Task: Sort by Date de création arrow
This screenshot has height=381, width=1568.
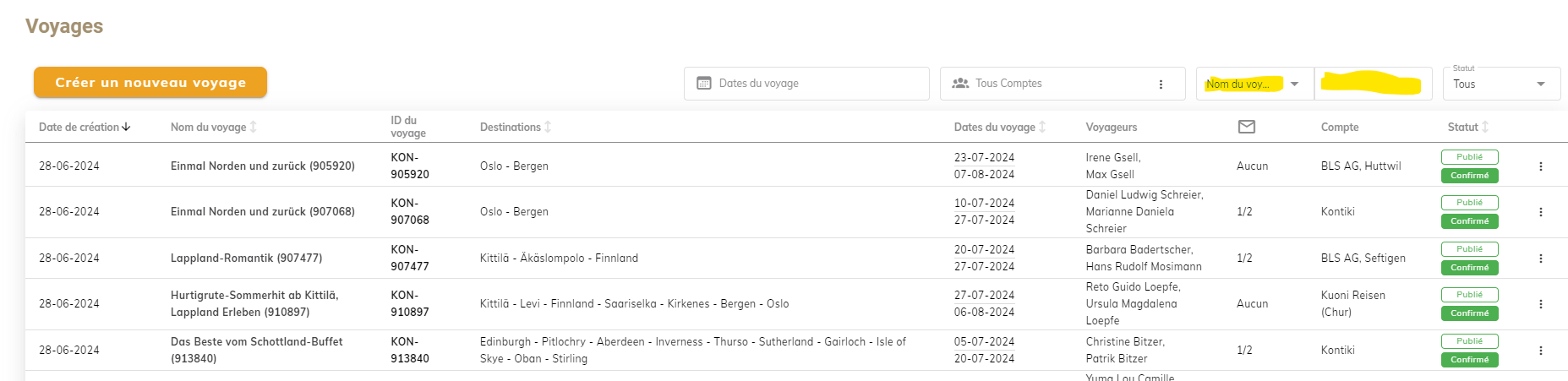Action: [x=126, y=128]
